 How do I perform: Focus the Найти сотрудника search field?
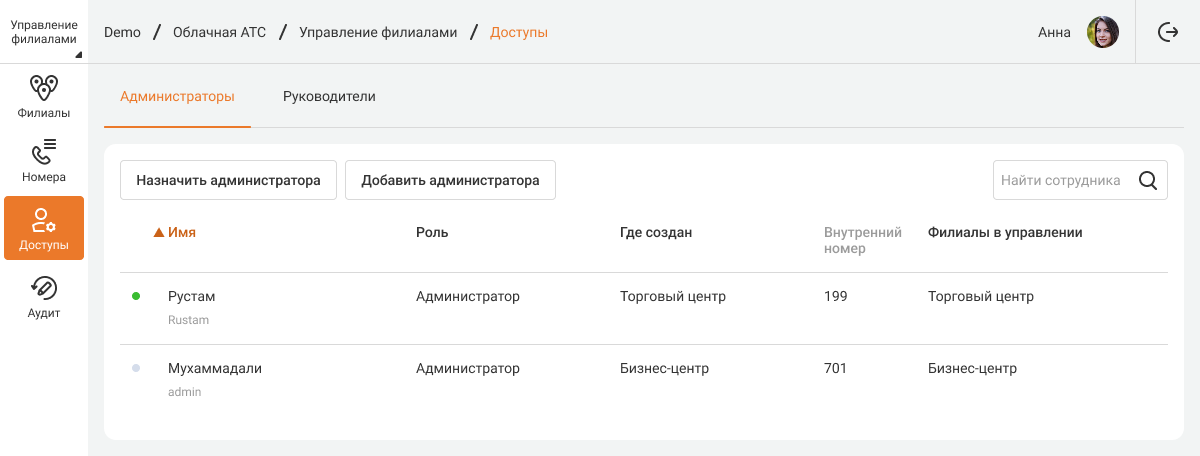point(1060,181)
